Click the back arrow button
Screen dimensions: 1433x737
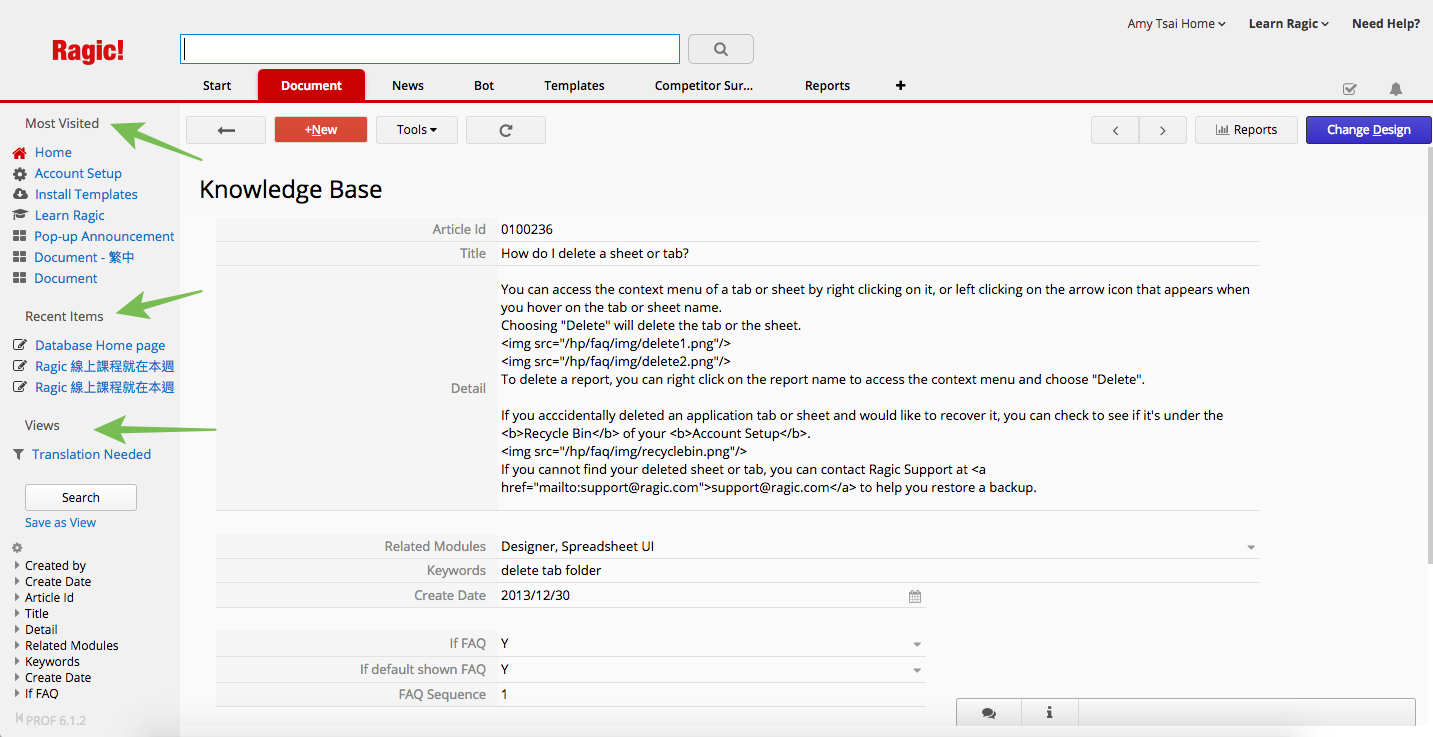(x=226, y=130)
